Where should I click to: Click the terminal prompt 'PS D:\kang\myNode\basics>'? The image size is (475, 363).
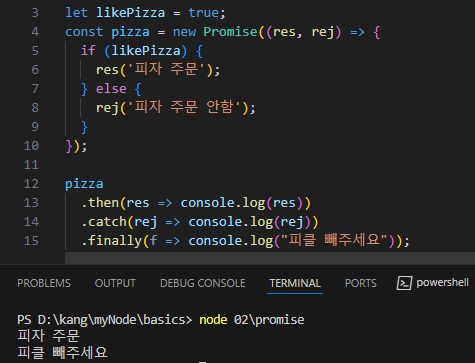[x=105, y=320]
